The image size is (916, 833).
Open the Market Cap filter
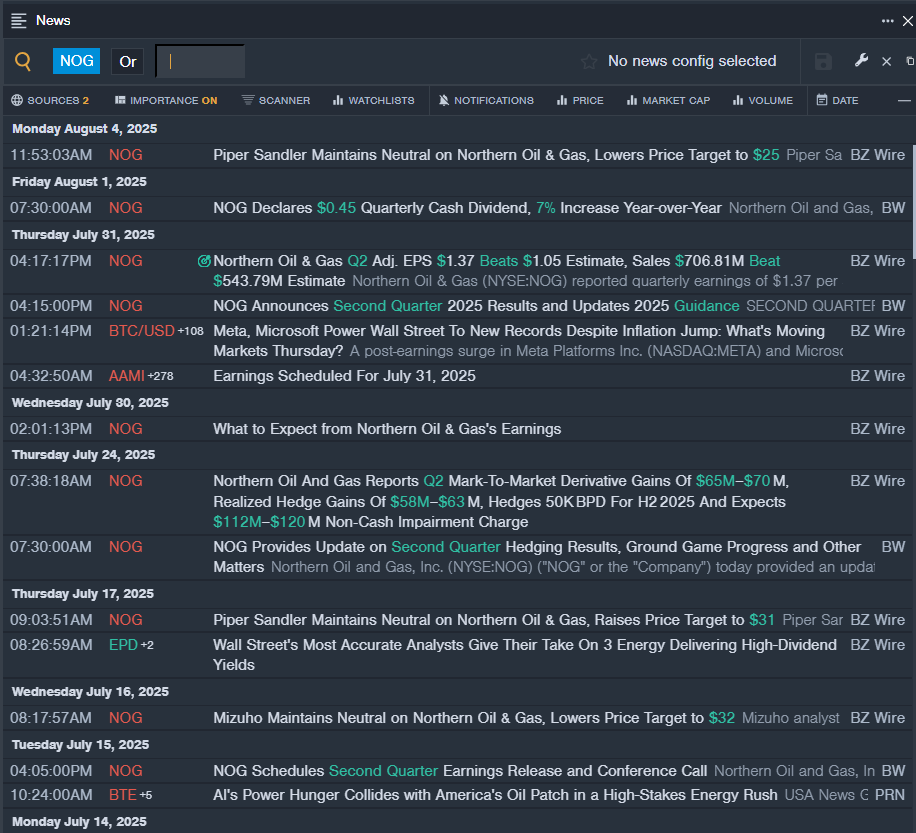pos(668,100)
